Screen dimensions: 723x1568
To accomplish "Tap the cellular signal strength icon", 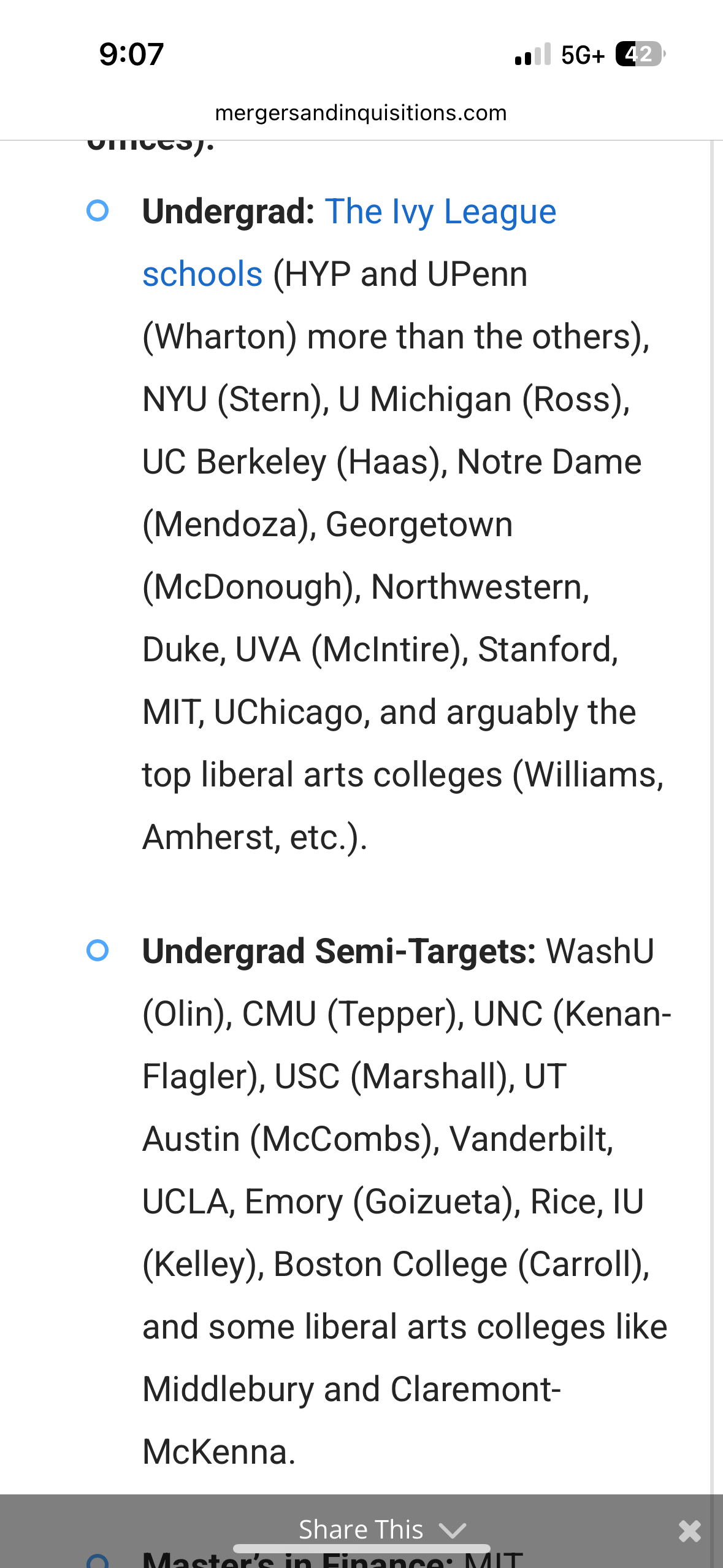I will tap(532, 55).
